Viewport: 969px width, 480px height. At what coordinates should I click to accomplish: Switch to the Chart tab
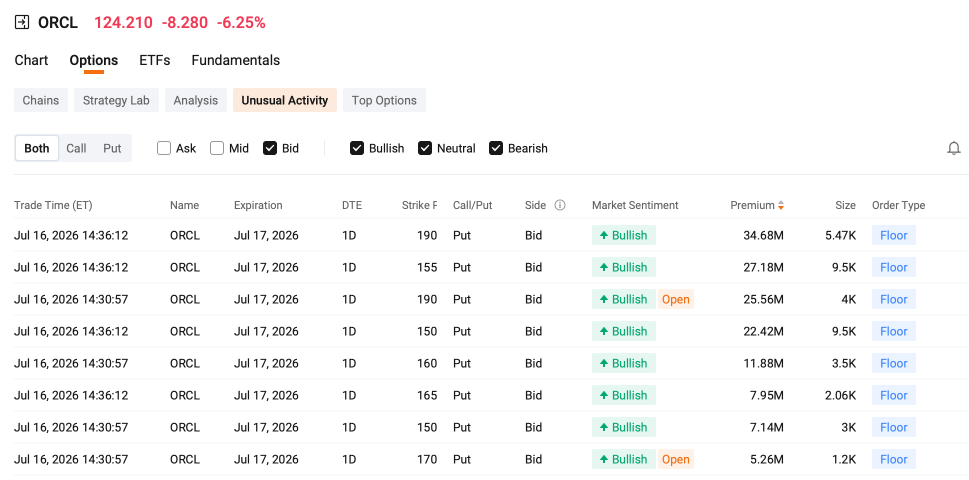(x=31, y=61)
